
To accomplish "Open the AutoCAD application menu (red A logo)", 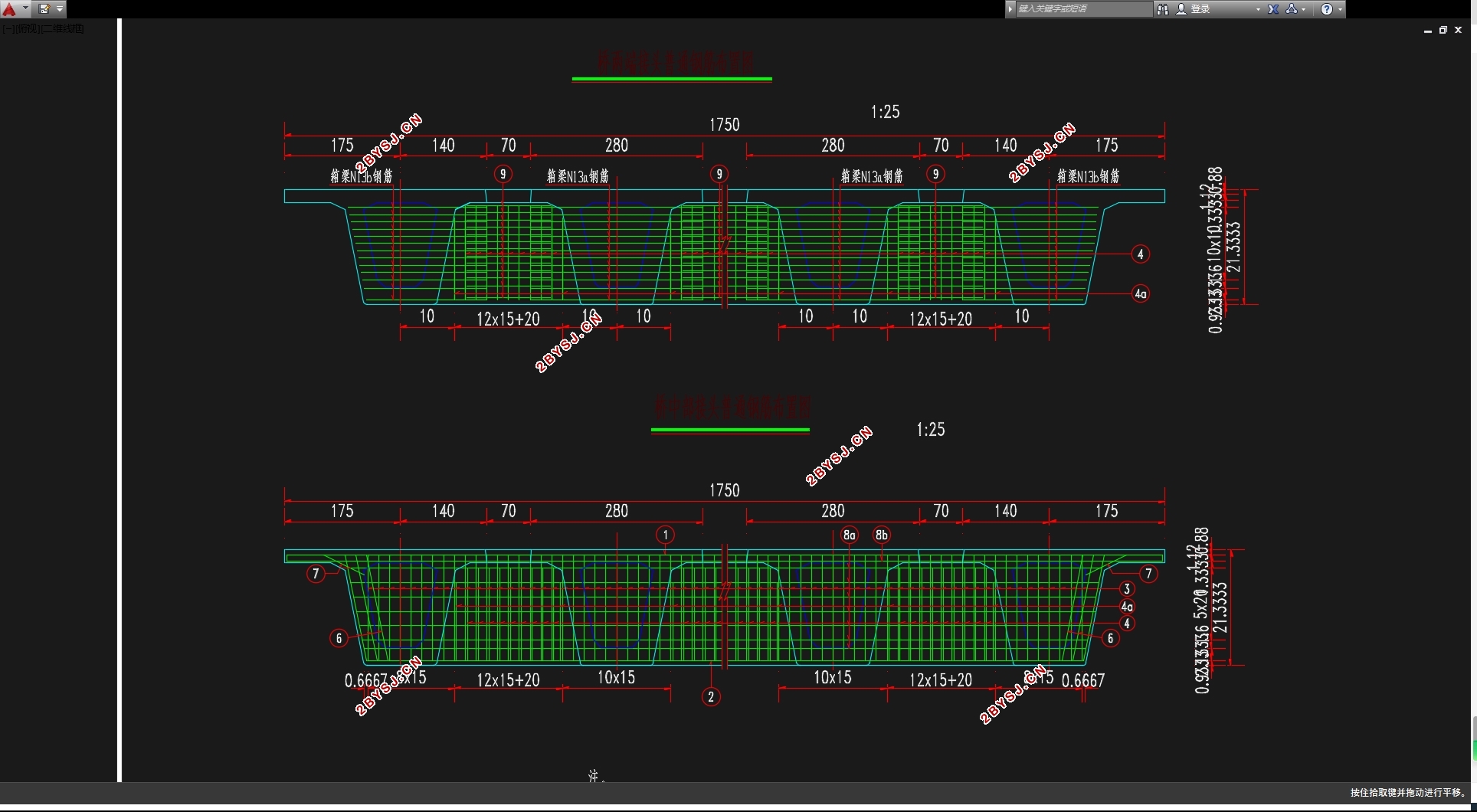I will click(x=9, y=9).
